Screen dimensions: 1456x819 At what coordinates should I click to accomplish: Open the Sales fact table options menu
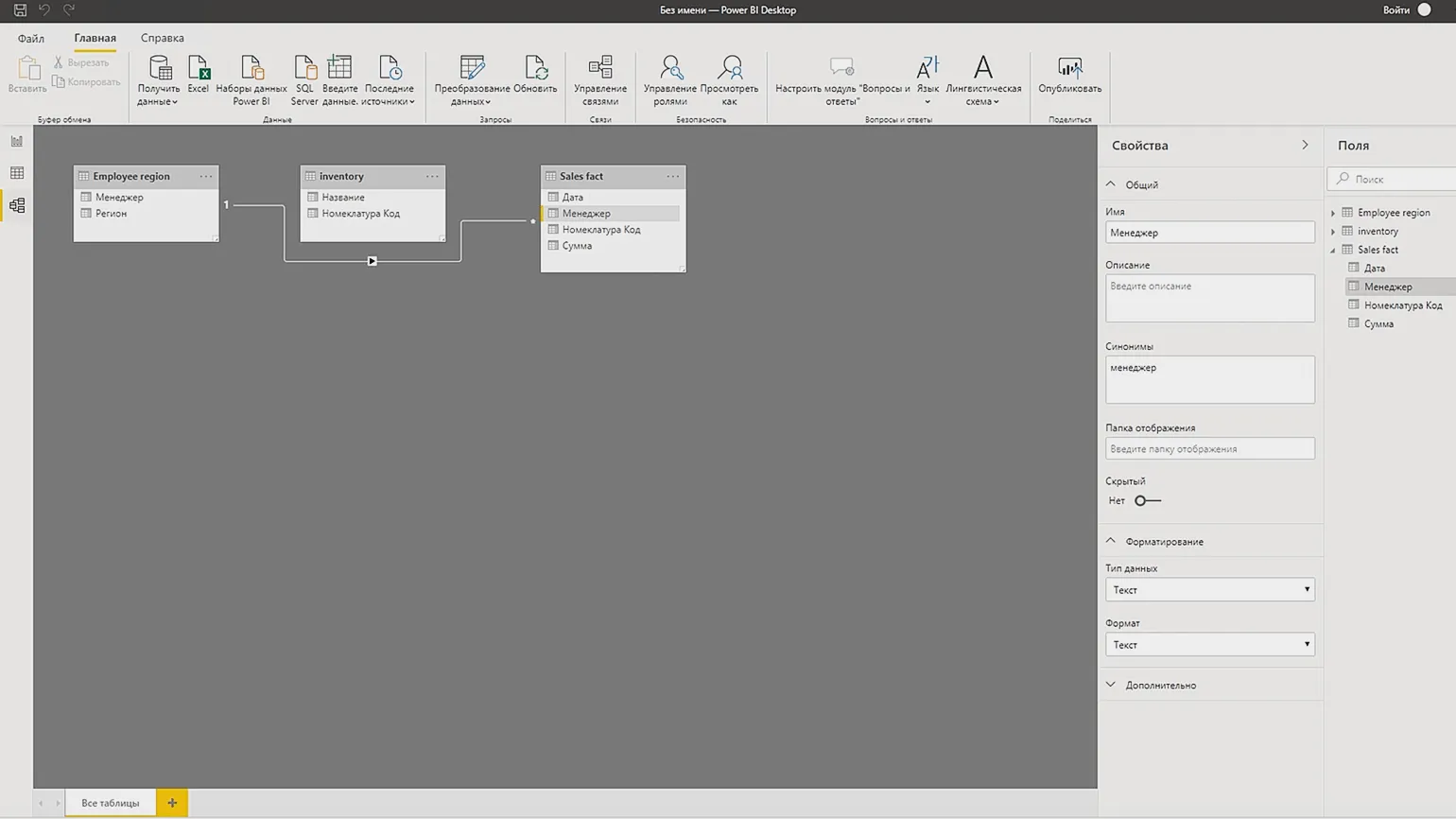(672, 176)
